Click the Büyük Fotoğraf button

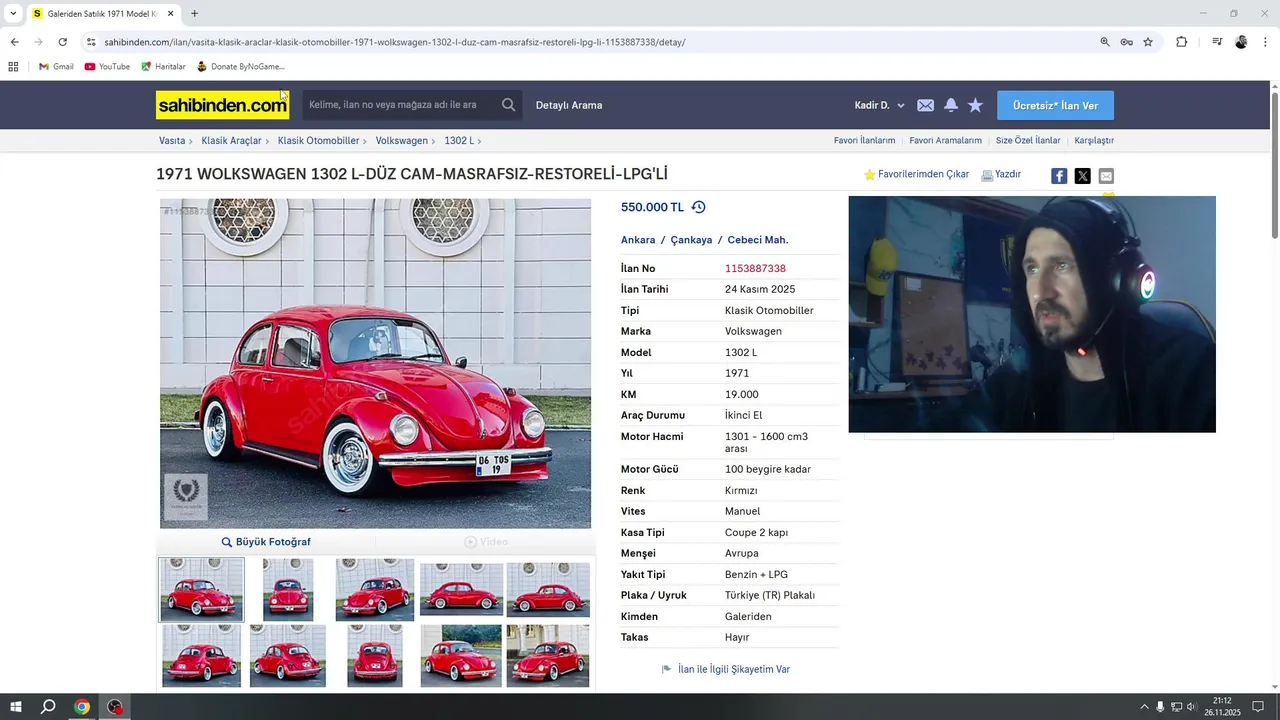click(x=266, y=542)
